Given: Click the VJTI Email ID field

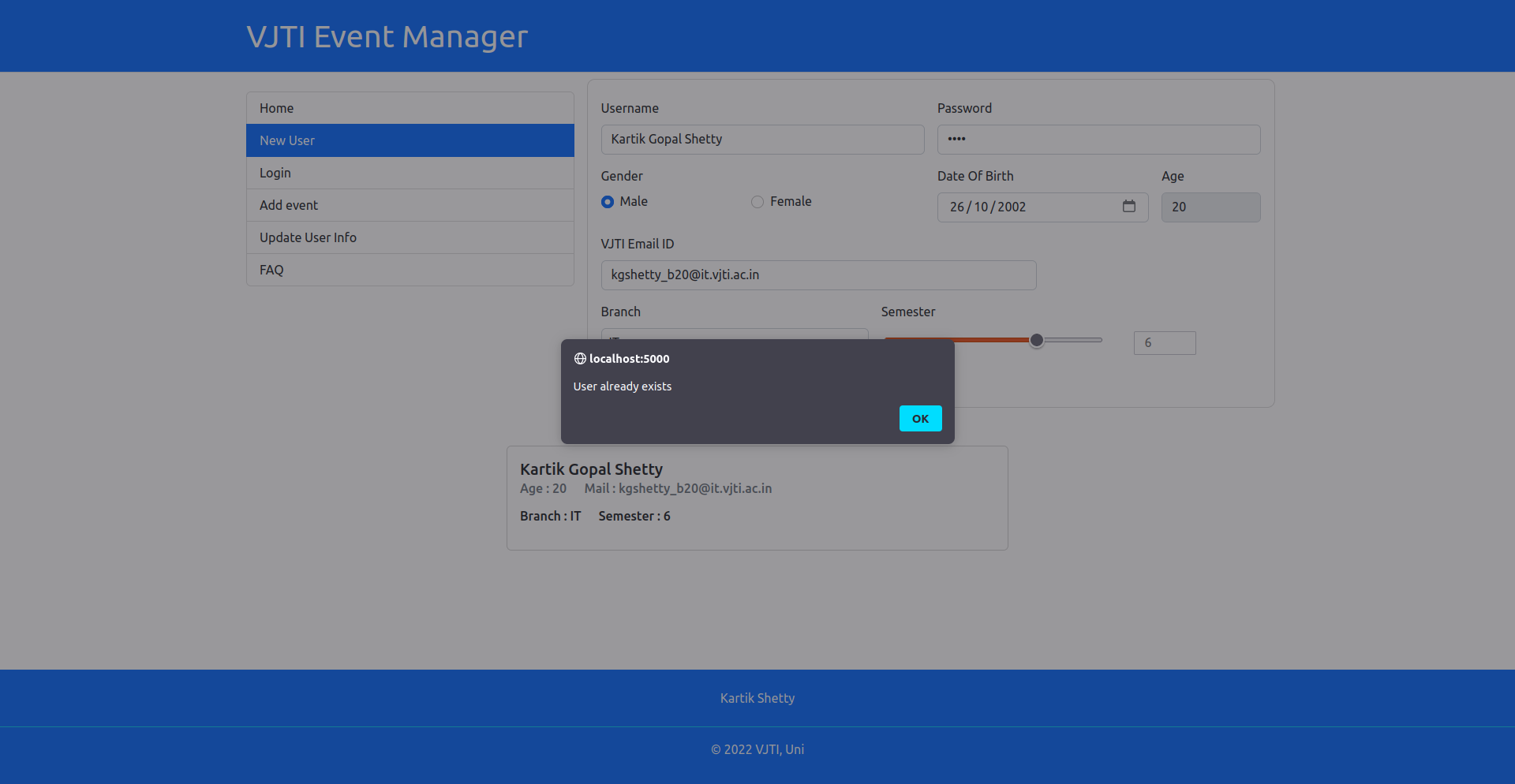Looking at the screenshot, I should (x=818, y=275).
